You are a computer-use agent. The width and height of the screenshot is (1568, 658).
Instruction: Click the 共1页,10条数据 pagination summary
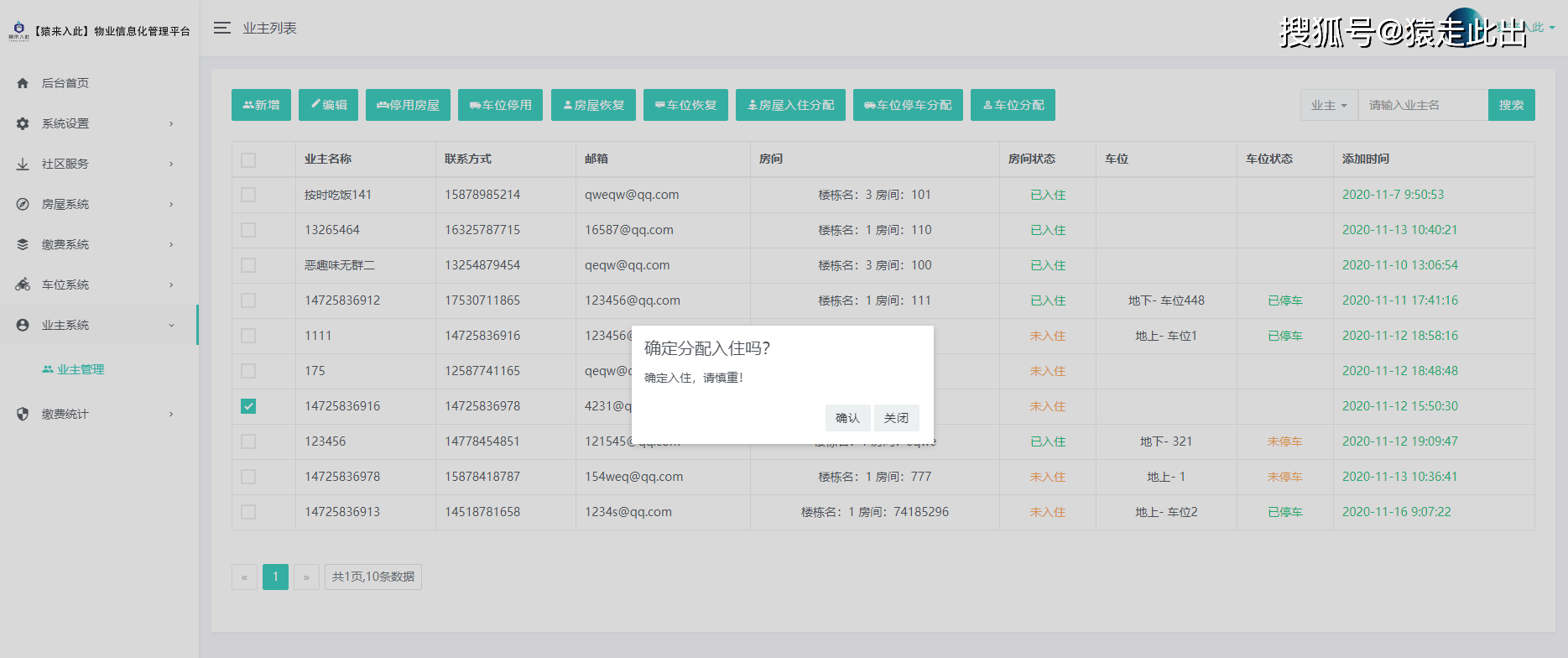point(373,577)
